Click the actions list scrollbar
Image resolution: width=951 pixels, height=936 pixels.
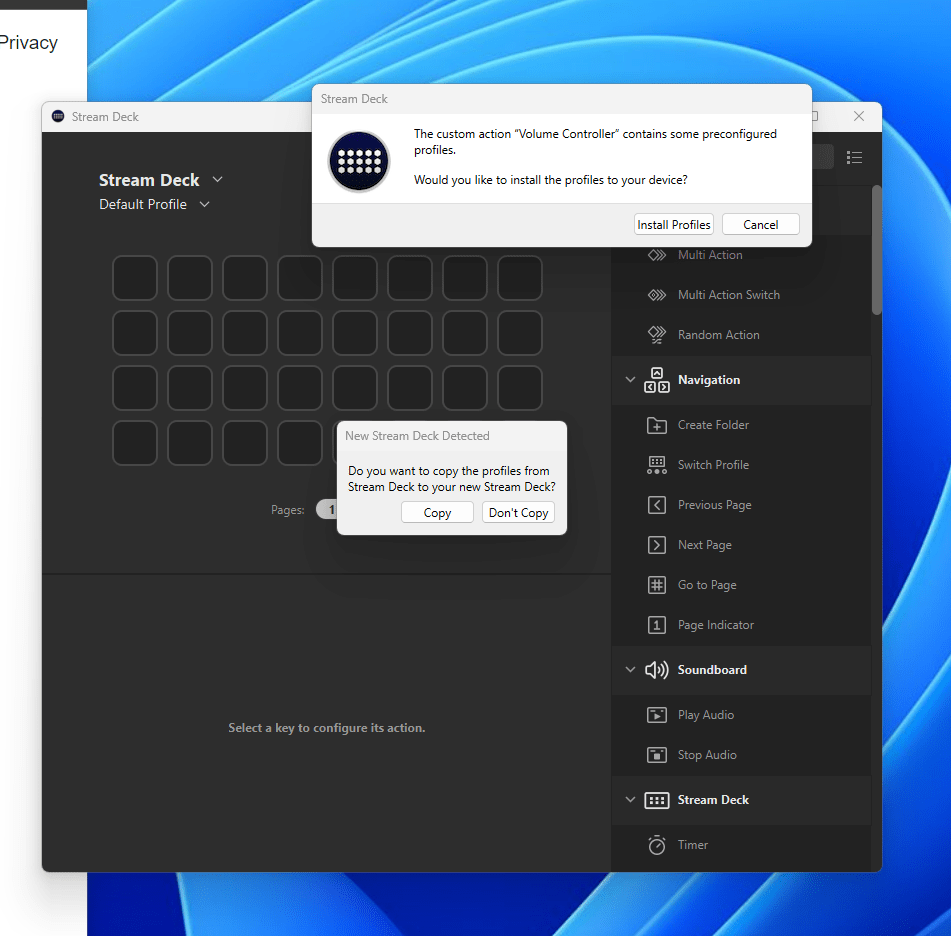[876, 250]
